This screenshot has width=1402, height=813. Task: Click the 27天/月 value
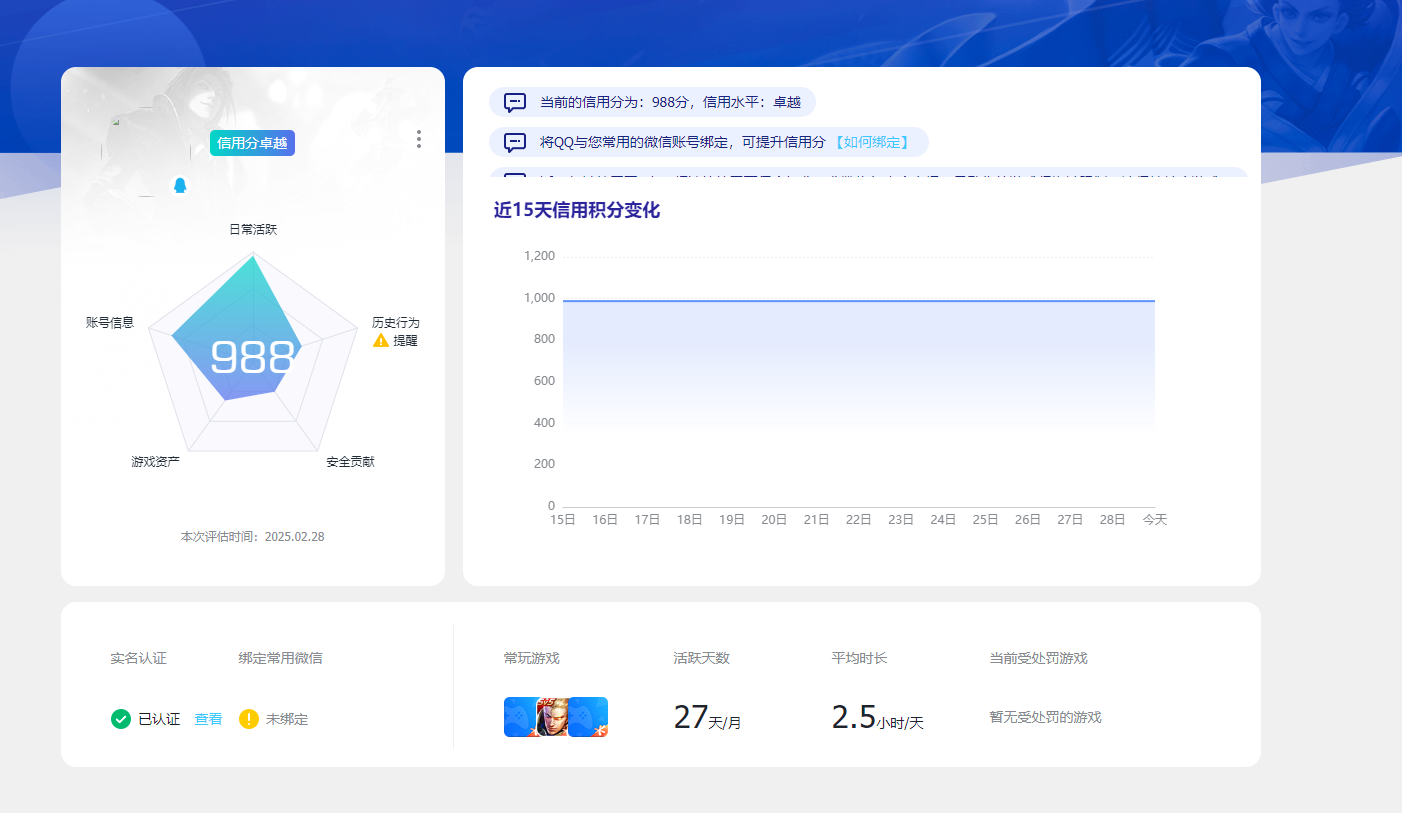tap(707, 718)
